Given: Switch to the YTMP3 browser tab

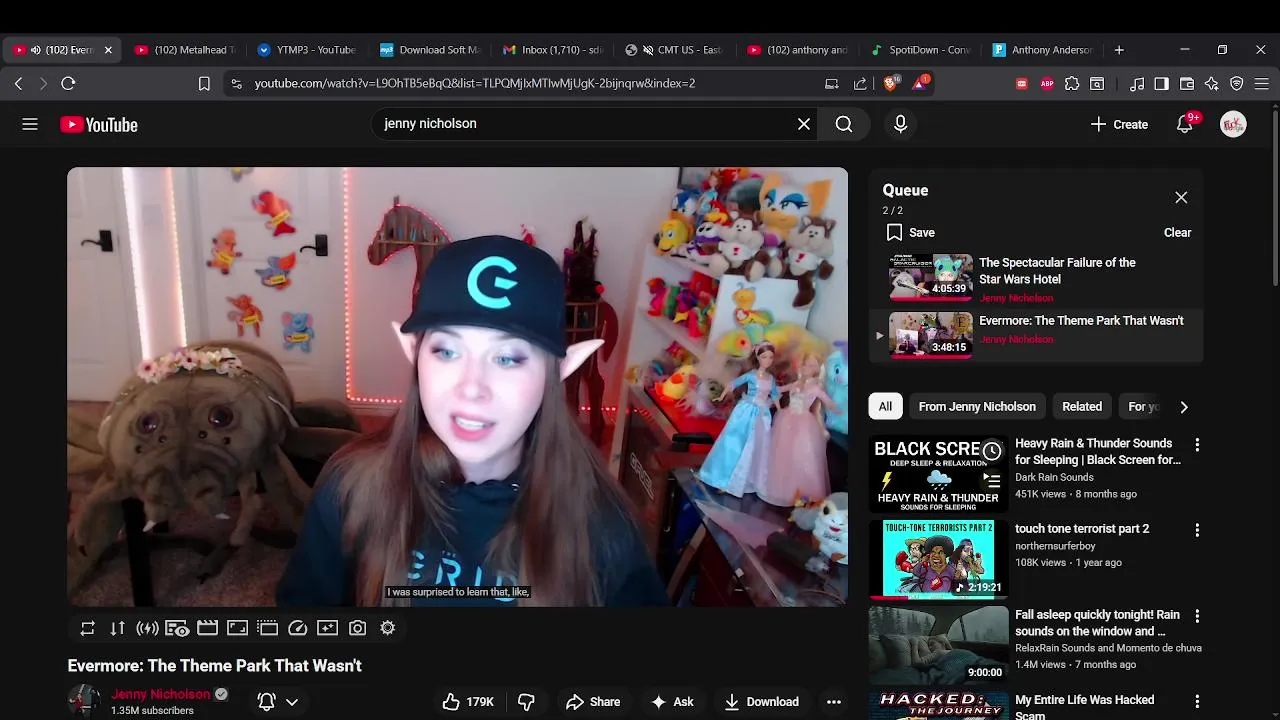Looking at the screenshot, I should 307,50.
